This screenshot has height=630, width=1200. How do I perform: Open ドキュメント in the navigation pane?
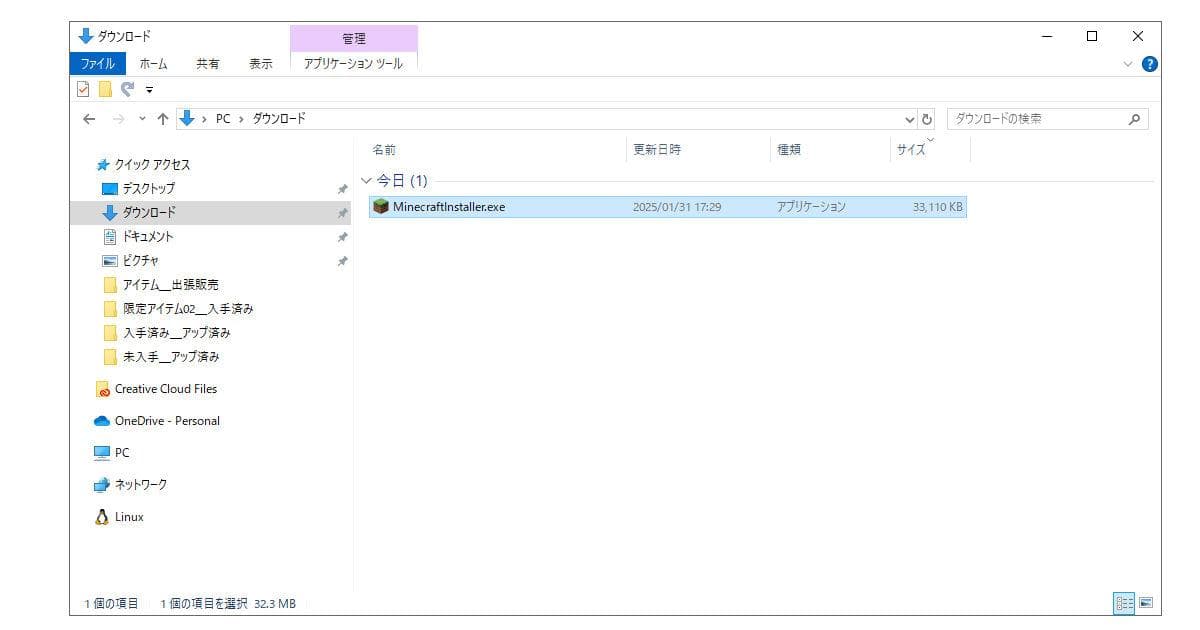pyautogui.click(x=138, y=237)
